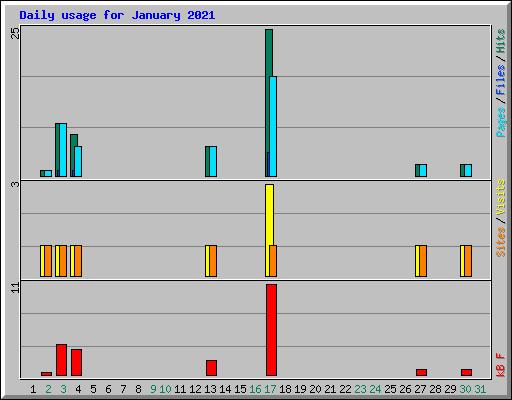Select the red KB bar for day 4
The image size is (512, 400).
point(76,362)
